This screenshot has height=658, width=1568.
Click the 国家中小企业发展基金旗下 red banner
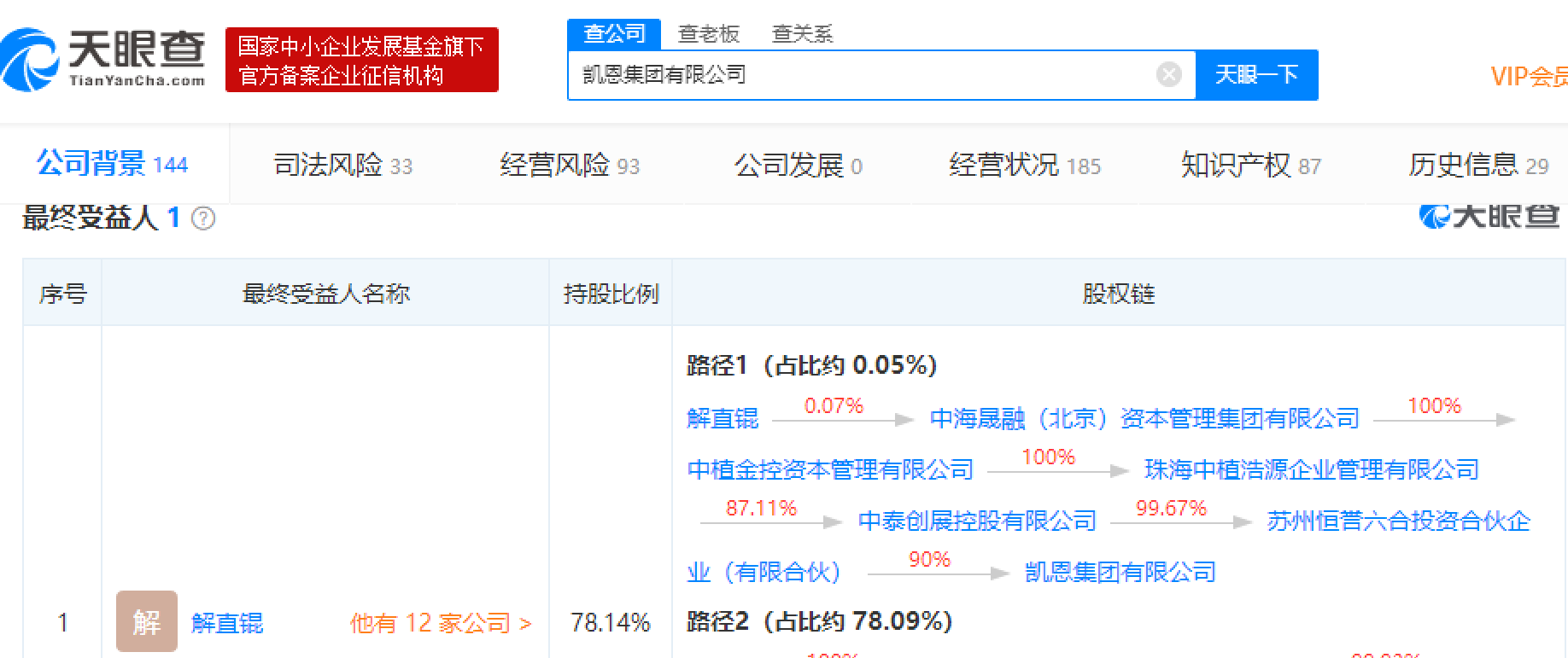(362, 60)
